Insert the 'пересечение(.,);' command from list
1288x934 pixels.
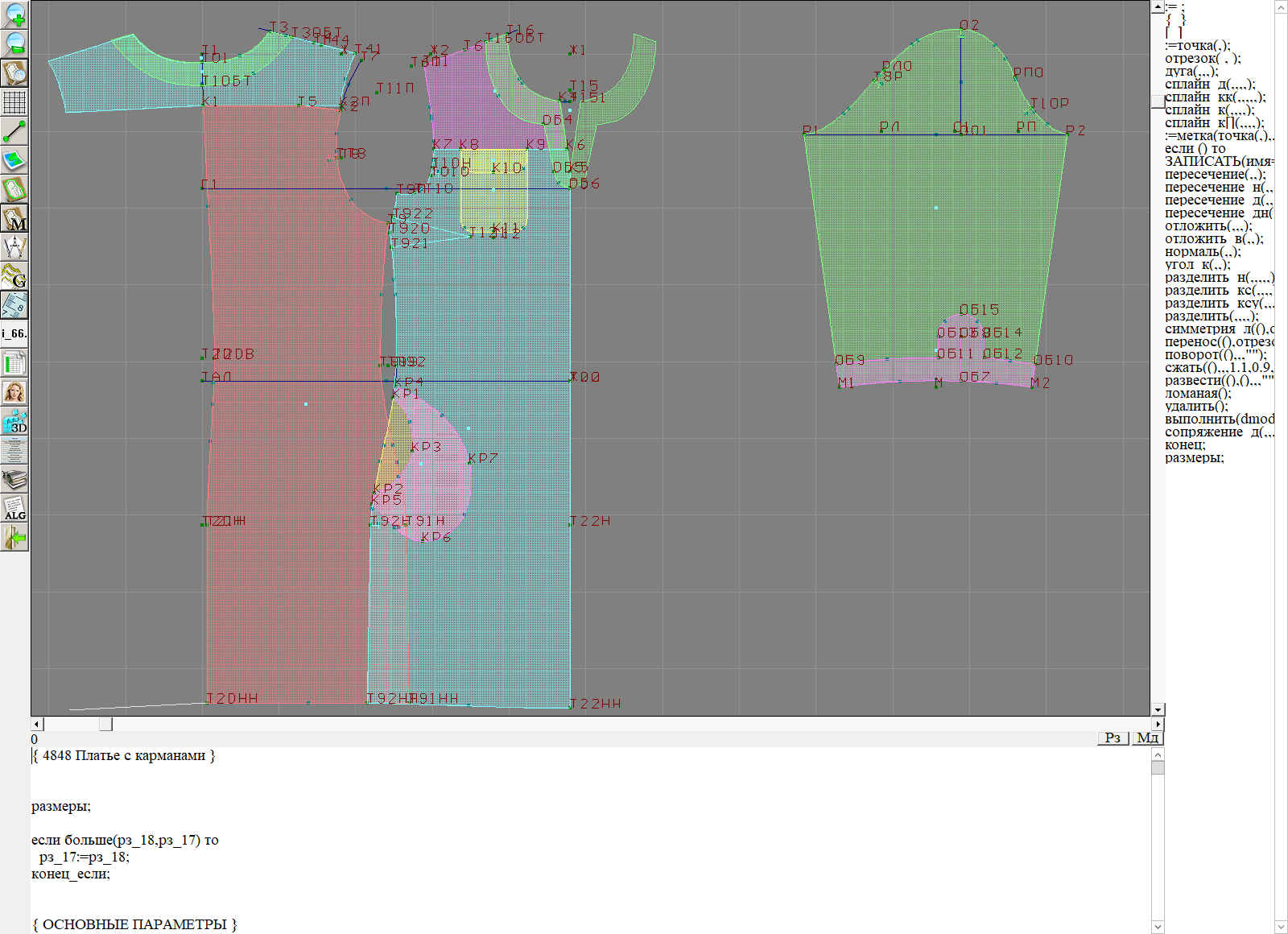[1215, 174]
